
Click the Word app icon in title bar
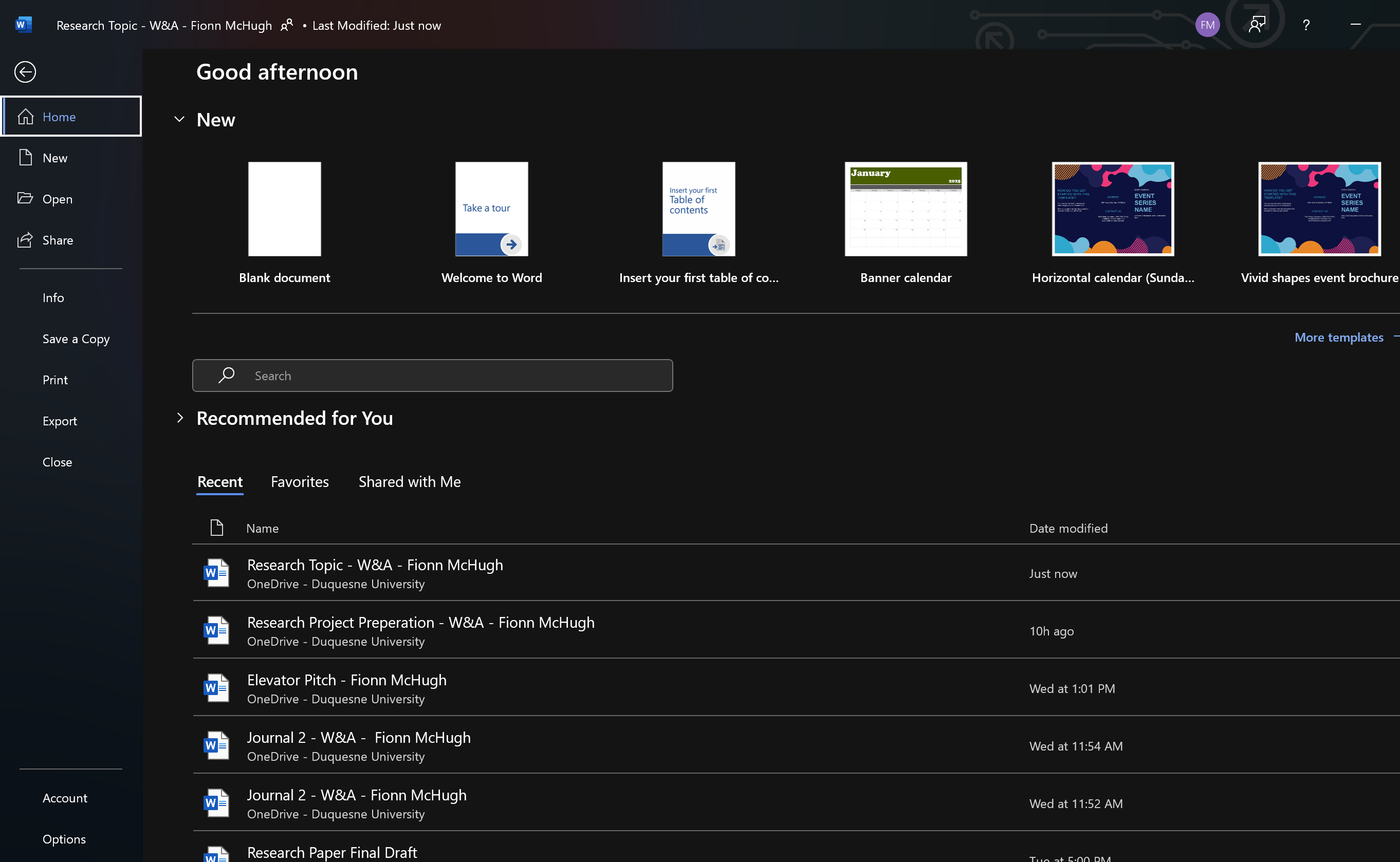(23, 25)
